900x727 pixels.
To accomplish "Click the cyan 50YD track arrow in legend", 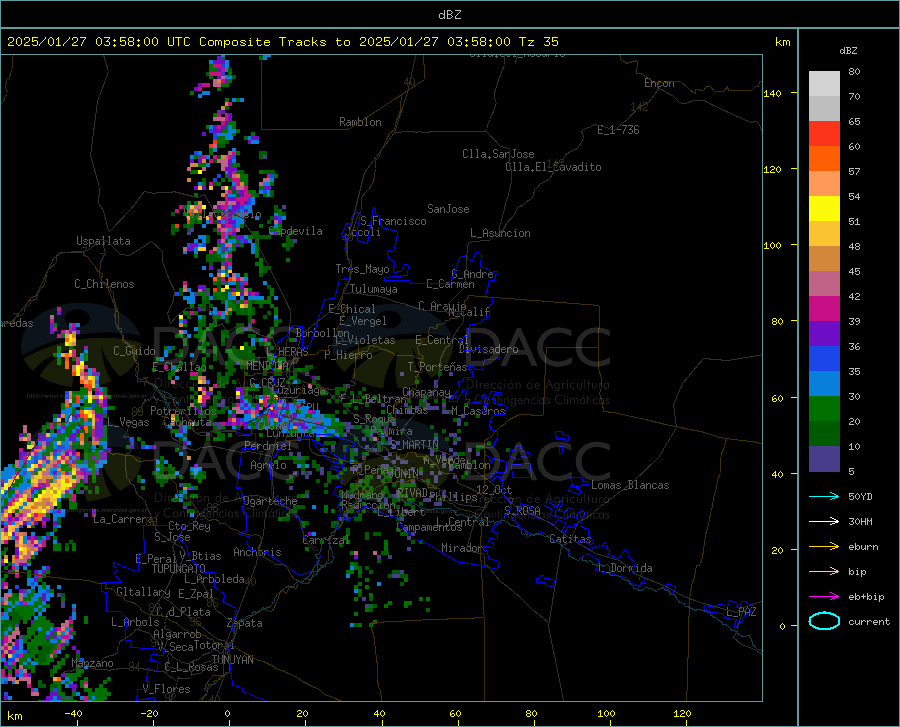I will (824, 496).
